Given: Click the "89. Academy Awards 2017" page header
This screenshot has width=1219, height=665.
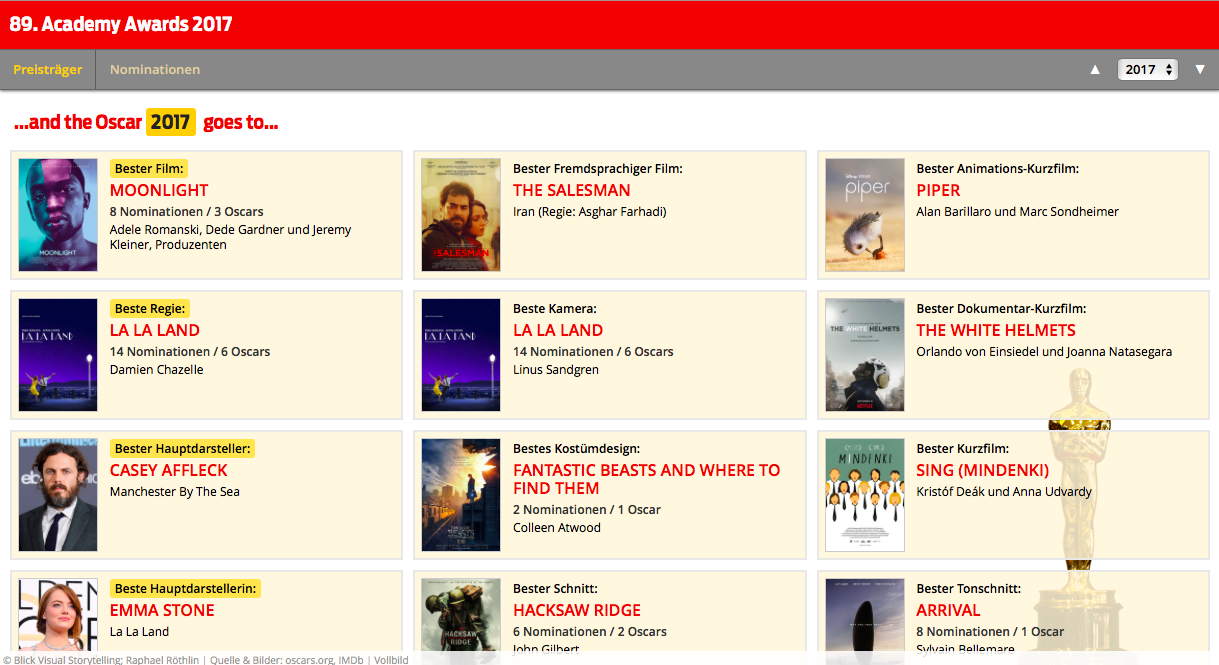Looking at the screenshot, I should (121, 24).
